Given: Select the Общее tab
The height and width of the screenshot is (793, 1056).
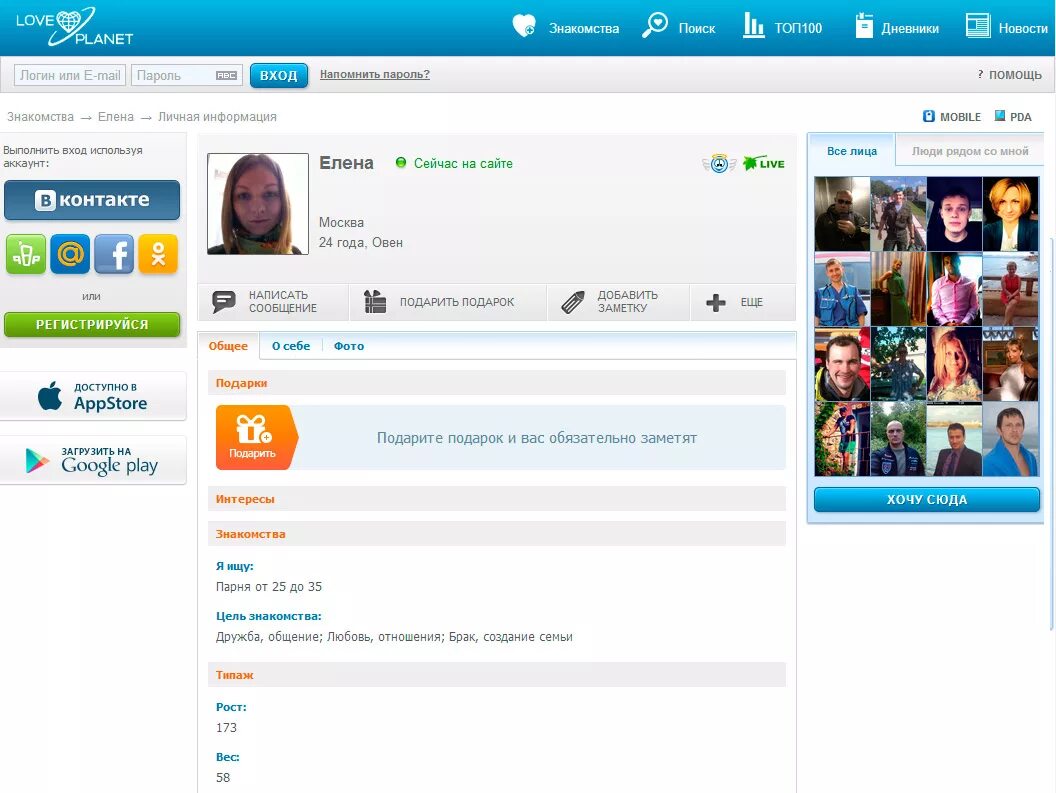Looking at the screenshot, I should coord(228,346).
